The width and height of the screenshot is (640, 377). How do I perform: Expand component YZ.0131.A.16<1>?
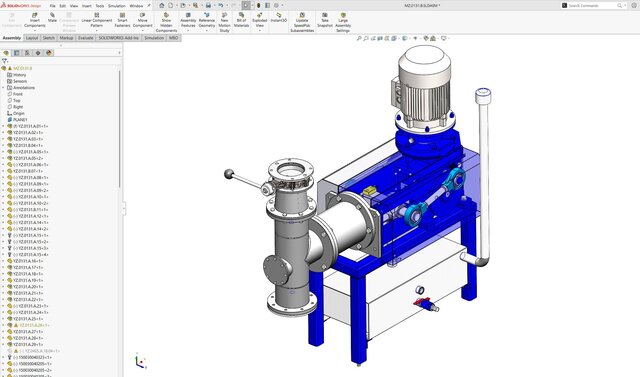[3, 261]
